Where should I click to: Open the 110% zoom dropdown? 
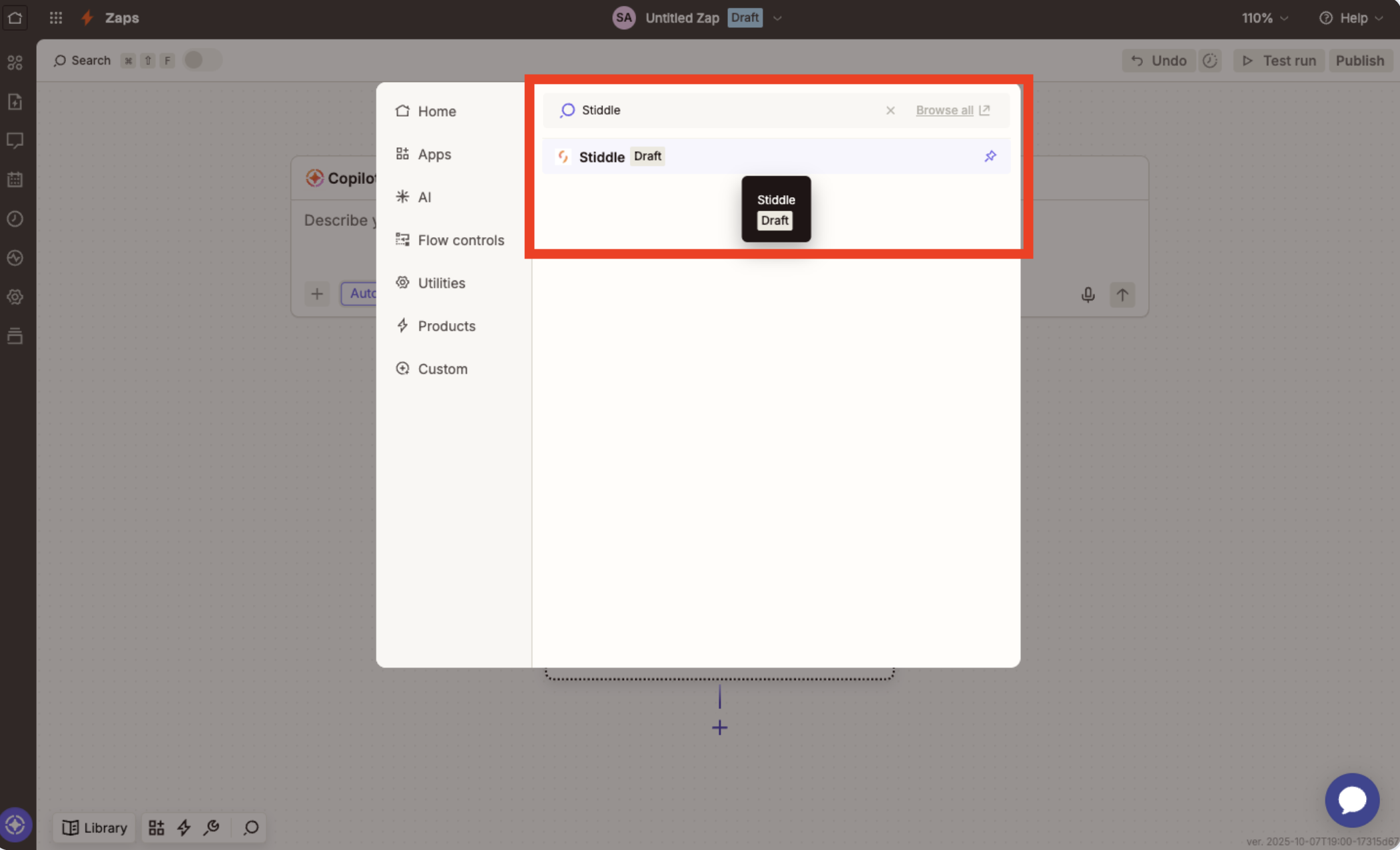click(1264, 19)
